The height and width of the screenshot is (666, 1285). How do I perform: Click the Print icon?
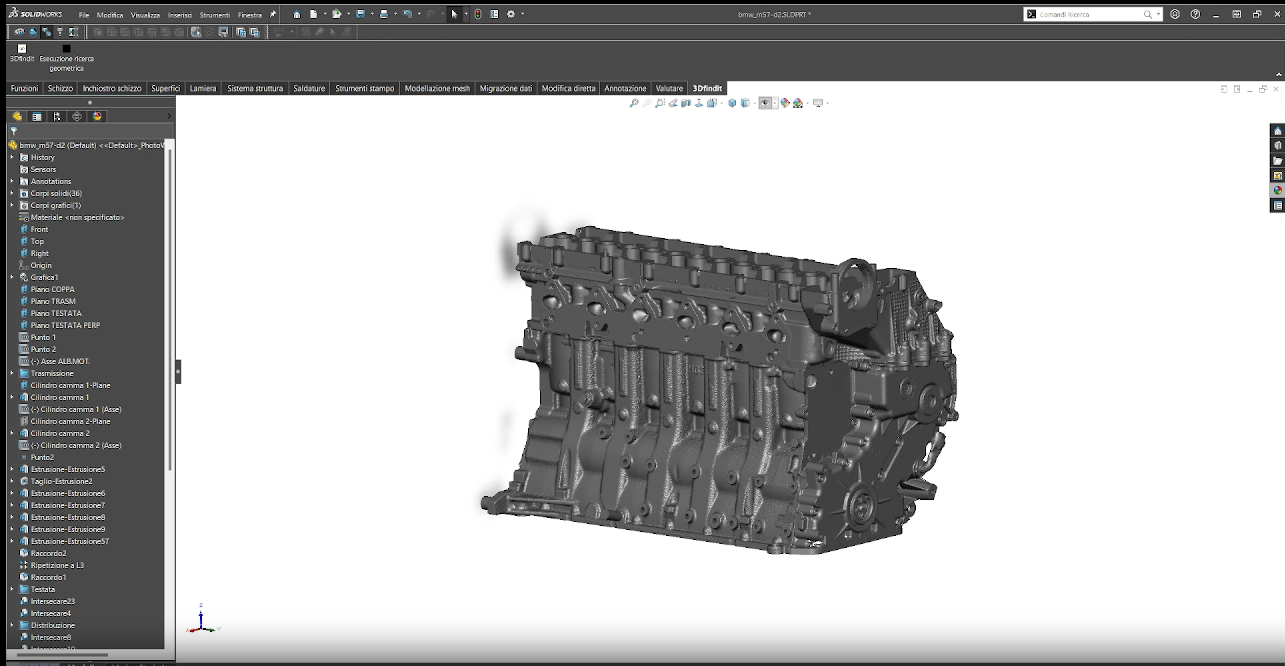(384, 14)
